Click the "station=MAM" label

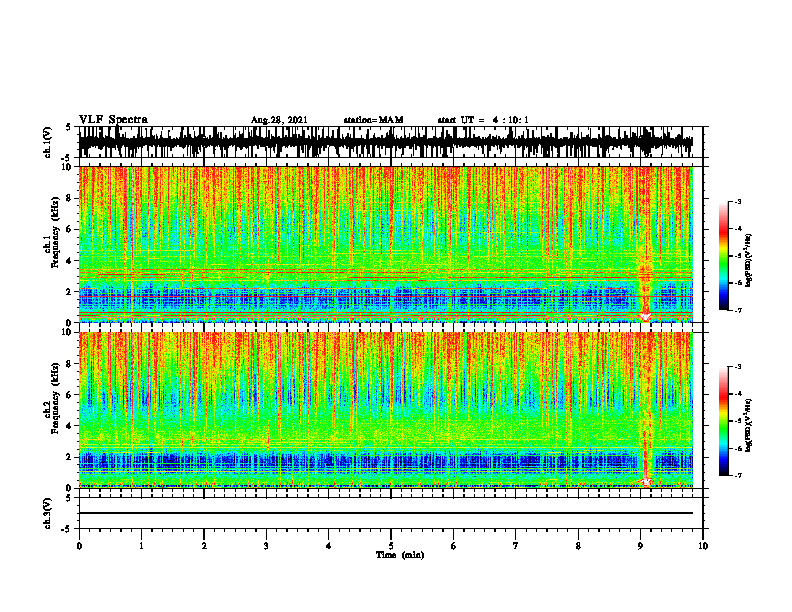pyautogui.click(x=373, y=120)
